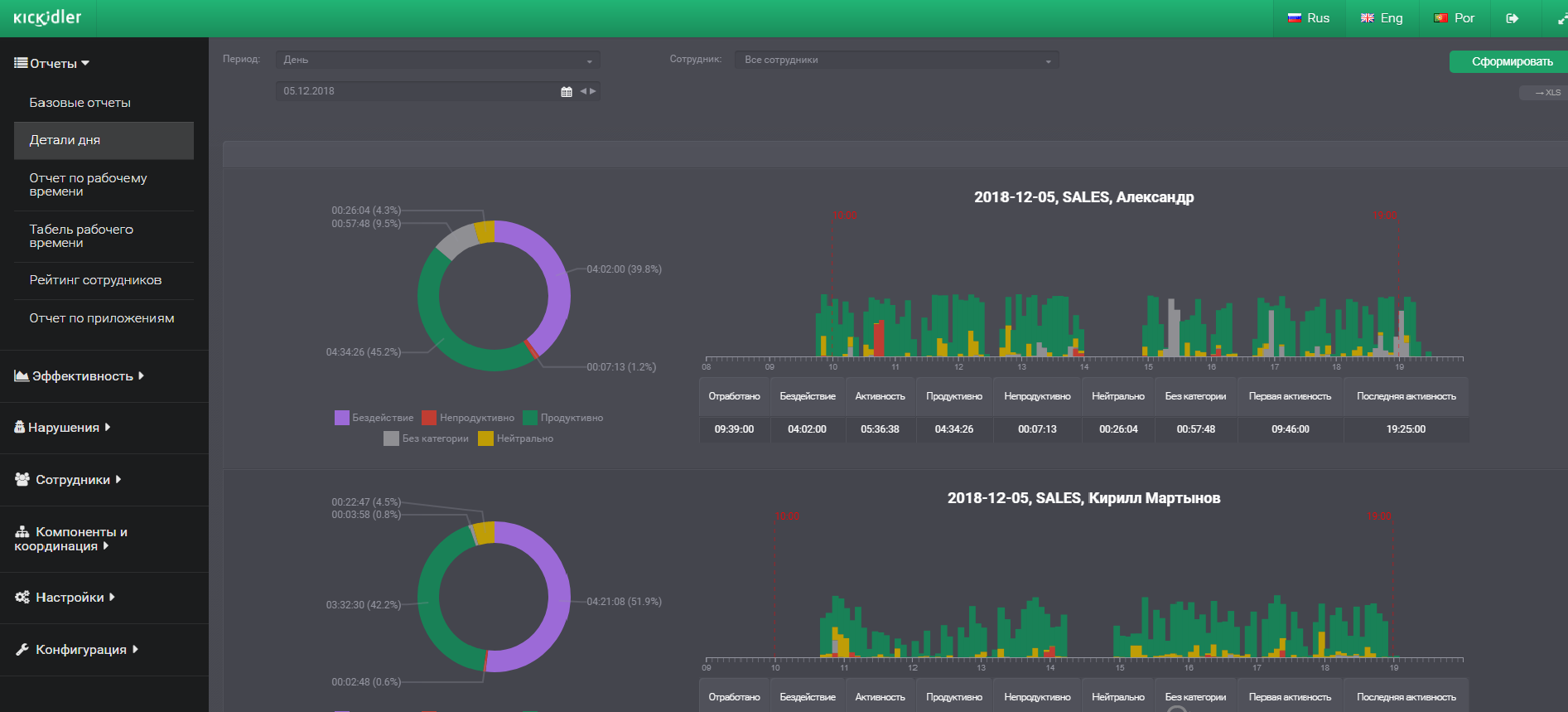The height and width of the screenshot is (712, 1568).
Task: Go to previous day arrow
Action: (x=583, y=91)
